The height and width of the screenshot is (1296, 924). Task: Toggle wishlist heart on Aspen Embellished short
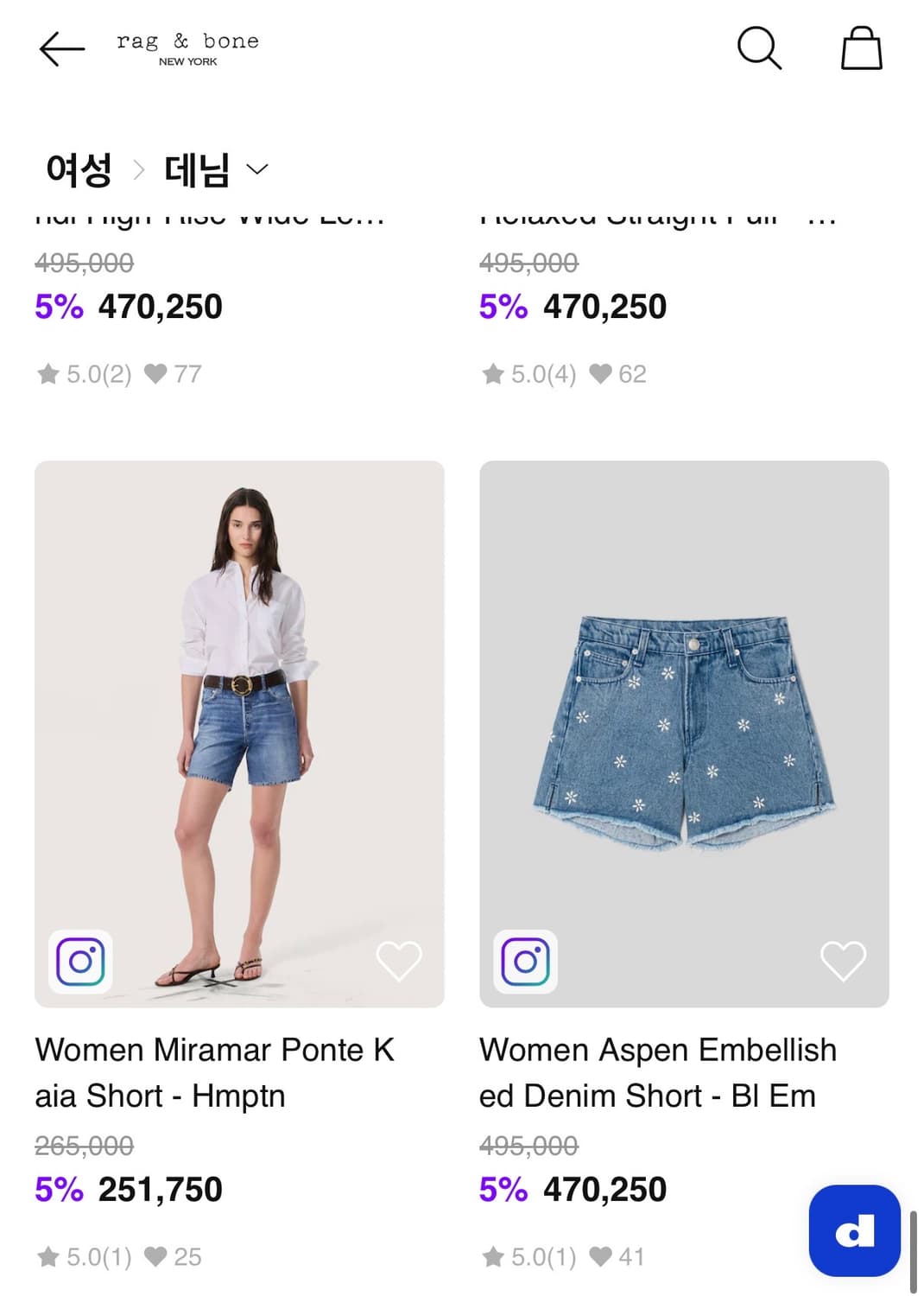pyautogui.click(x=843, y=961)
